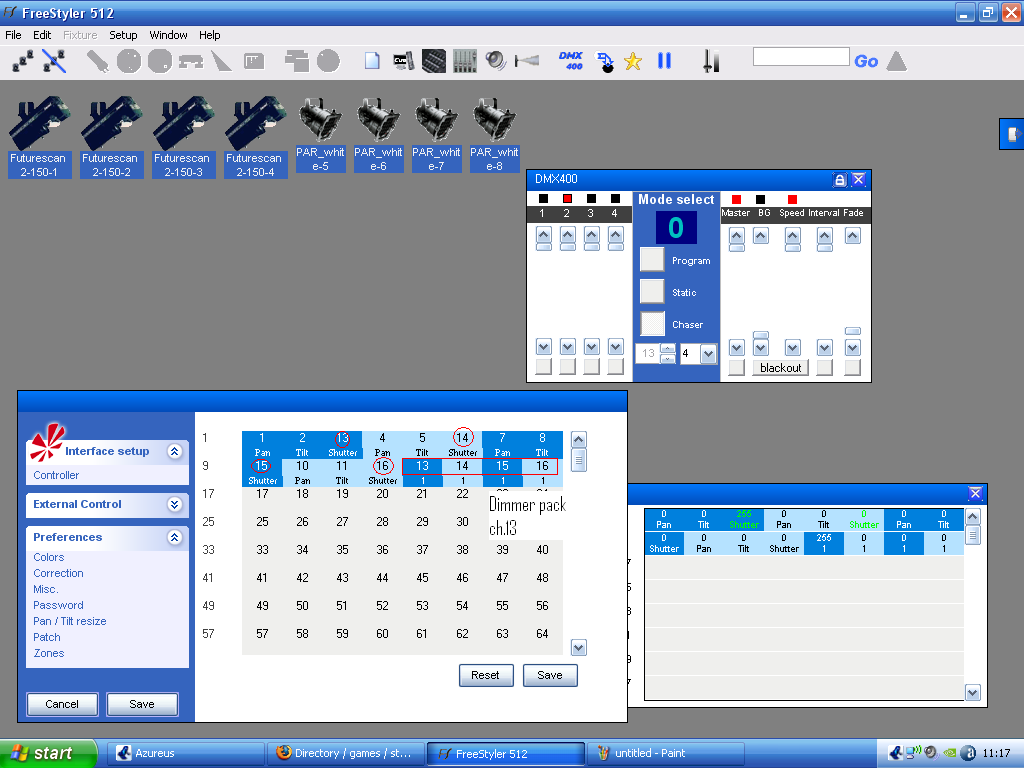
Task: Select the Futurescan 2-150-1 fixture icon
Action: point(40,136)
